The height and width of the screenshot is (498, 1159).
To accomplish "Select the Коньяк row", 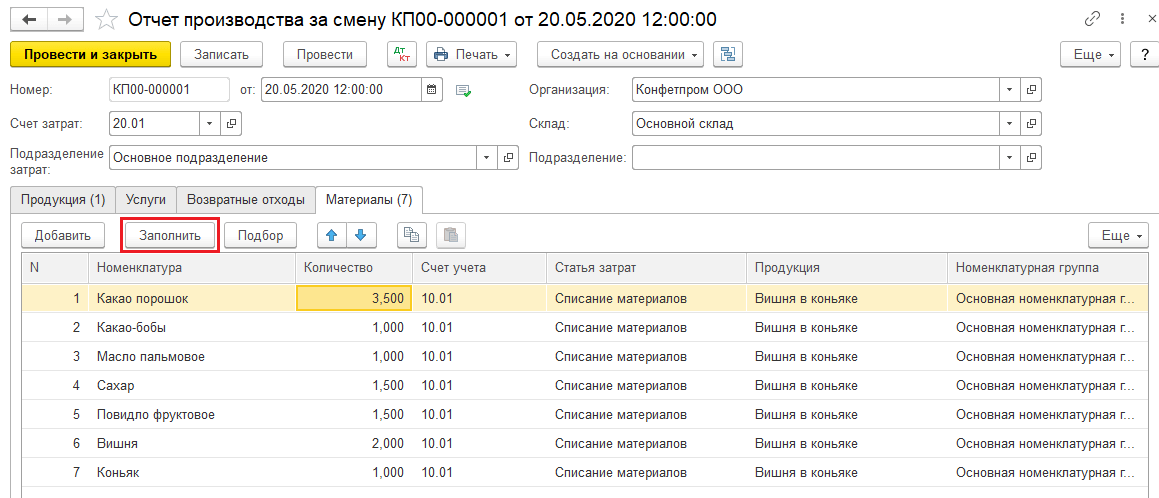I will (585, 472).
